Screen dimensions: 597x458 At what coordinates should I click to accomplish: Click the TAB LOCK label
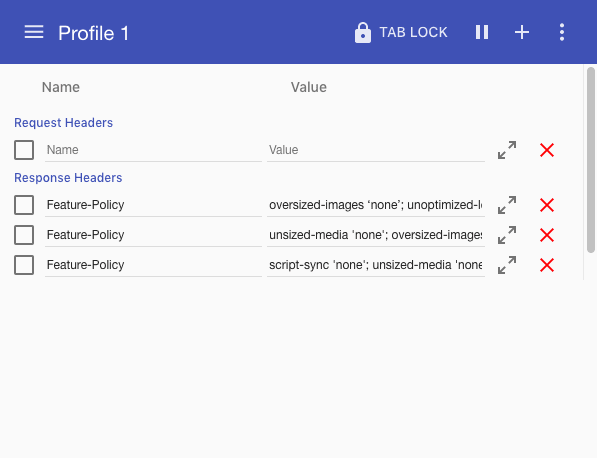click(413, 32)
